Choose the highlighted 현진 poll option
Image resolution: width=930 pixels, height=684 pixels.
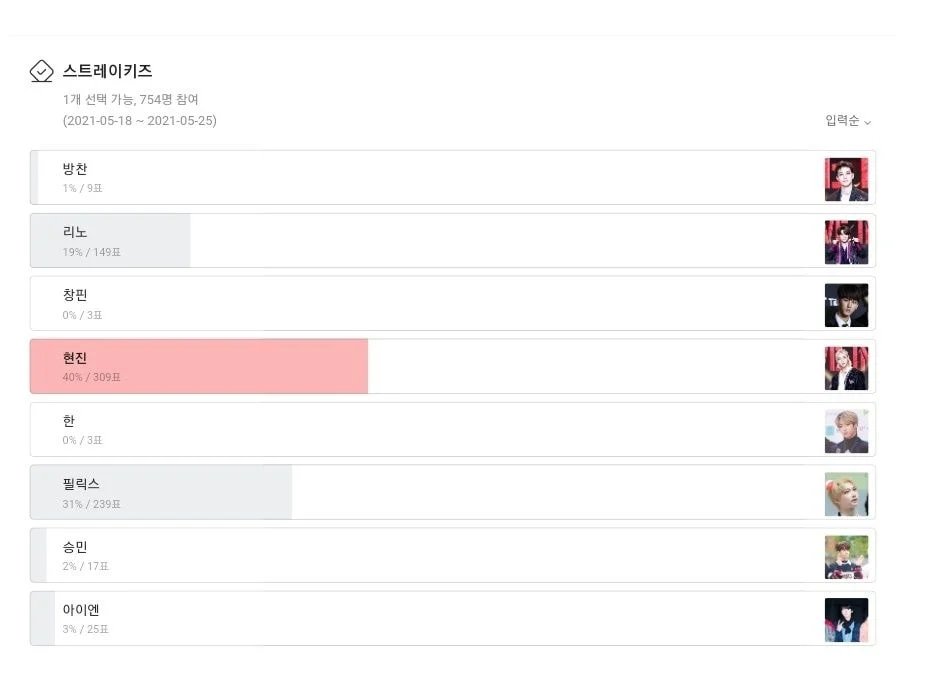[453, 366]
